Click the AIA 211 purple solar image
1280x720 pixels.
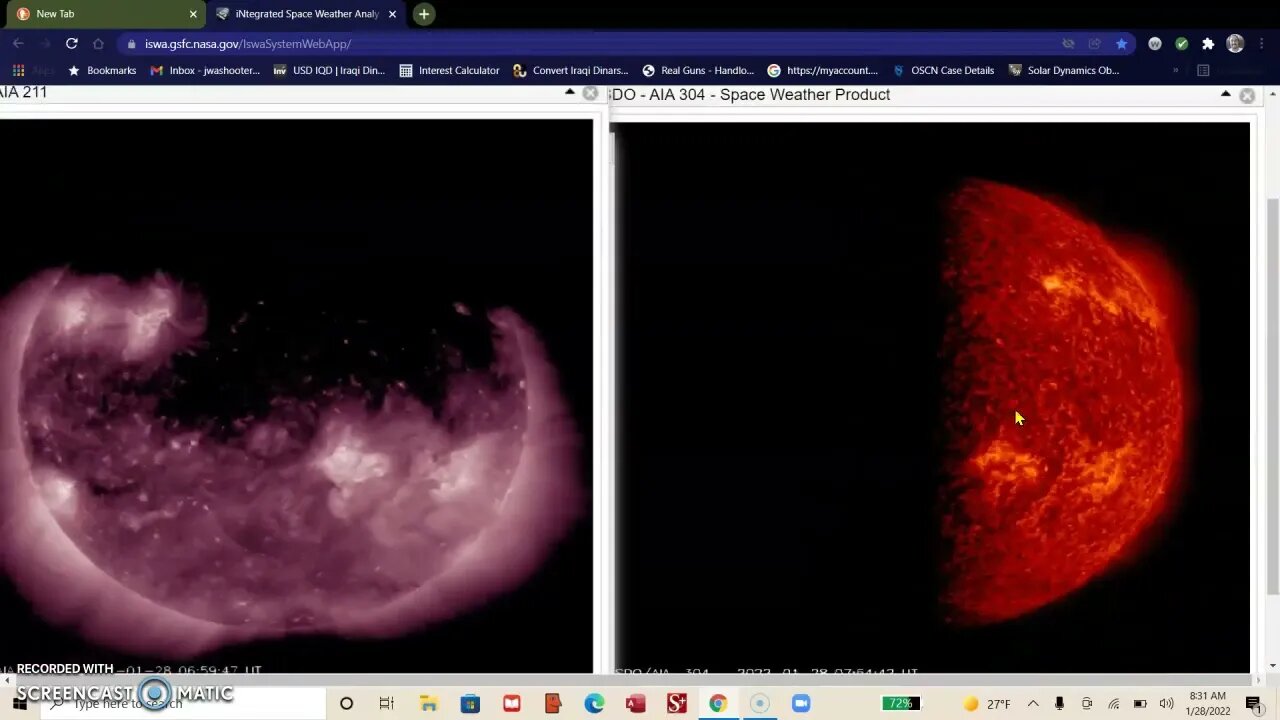click(x=296, y=396)
